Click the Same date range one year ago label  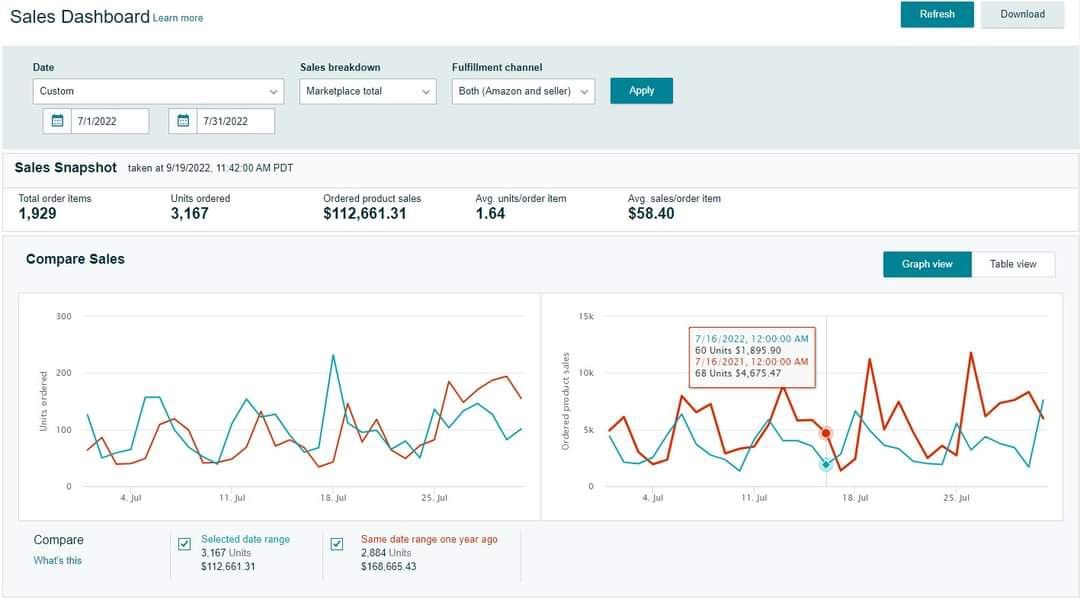pos(429,539)
